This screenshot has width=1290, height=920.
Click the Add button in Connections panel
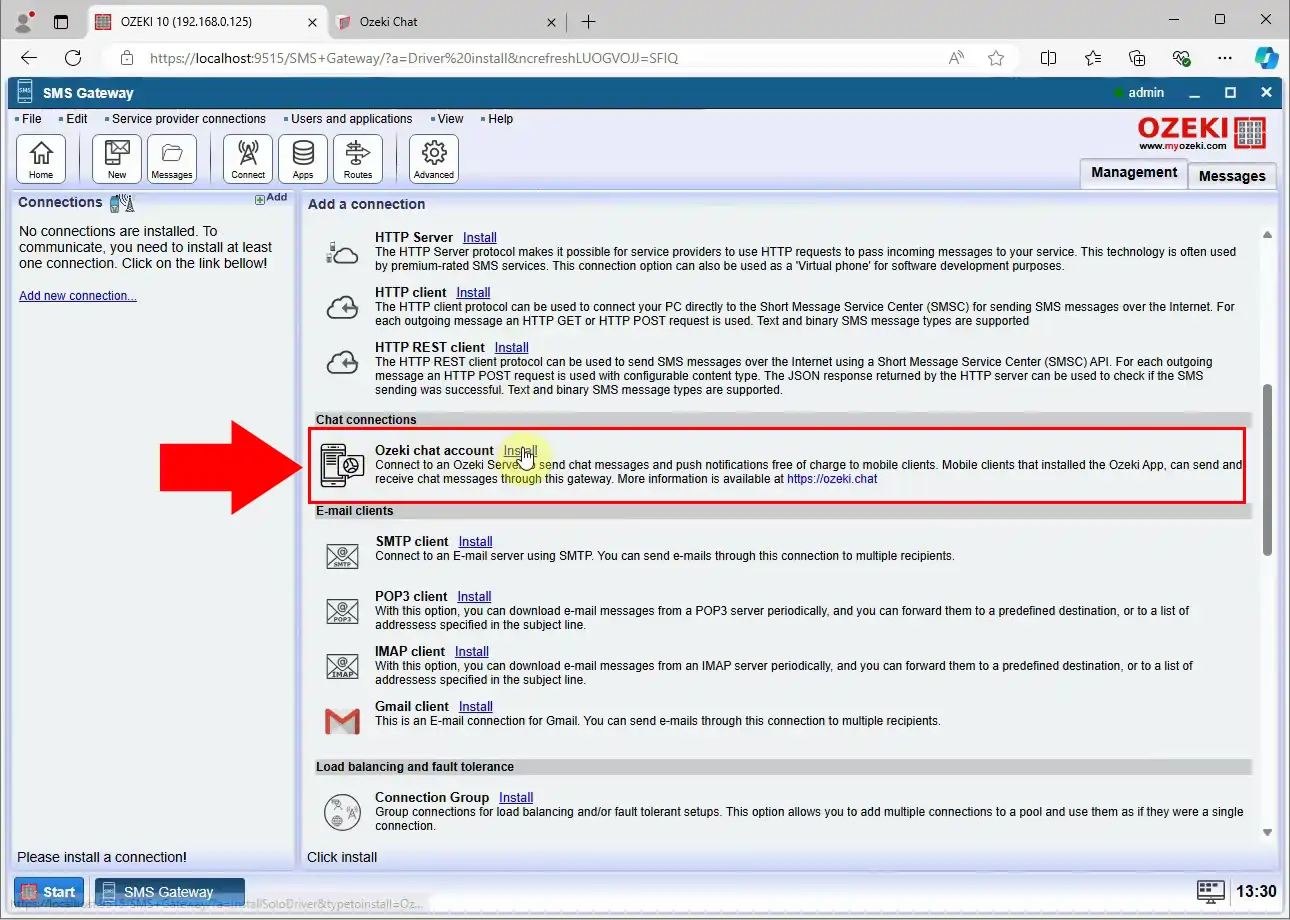[271, 198]
